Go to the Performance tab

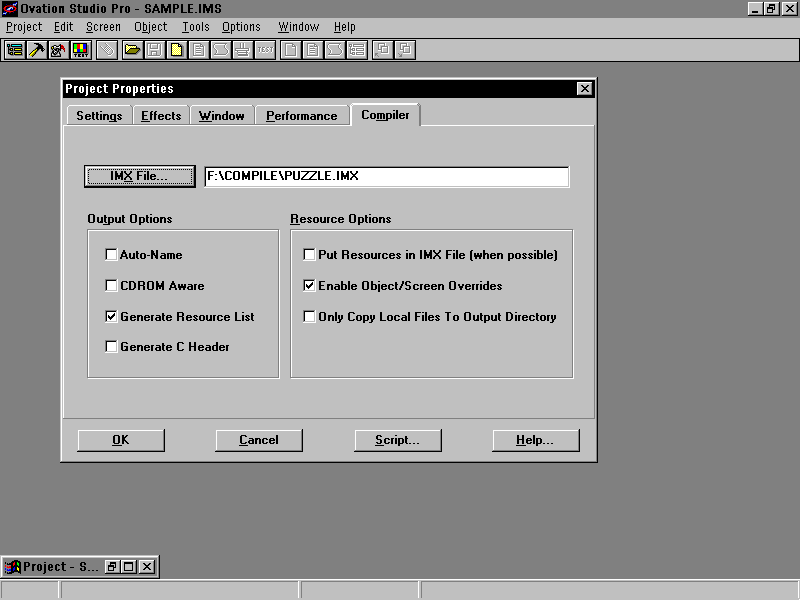pyautogui.click(x=302, y=116)
